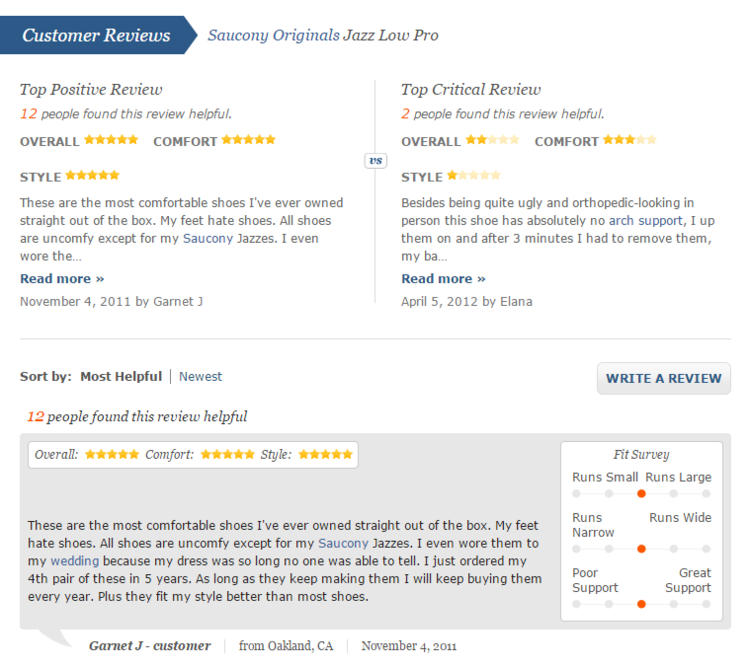Sort reviews by Newest
The image size is (750, 667).
201,377
